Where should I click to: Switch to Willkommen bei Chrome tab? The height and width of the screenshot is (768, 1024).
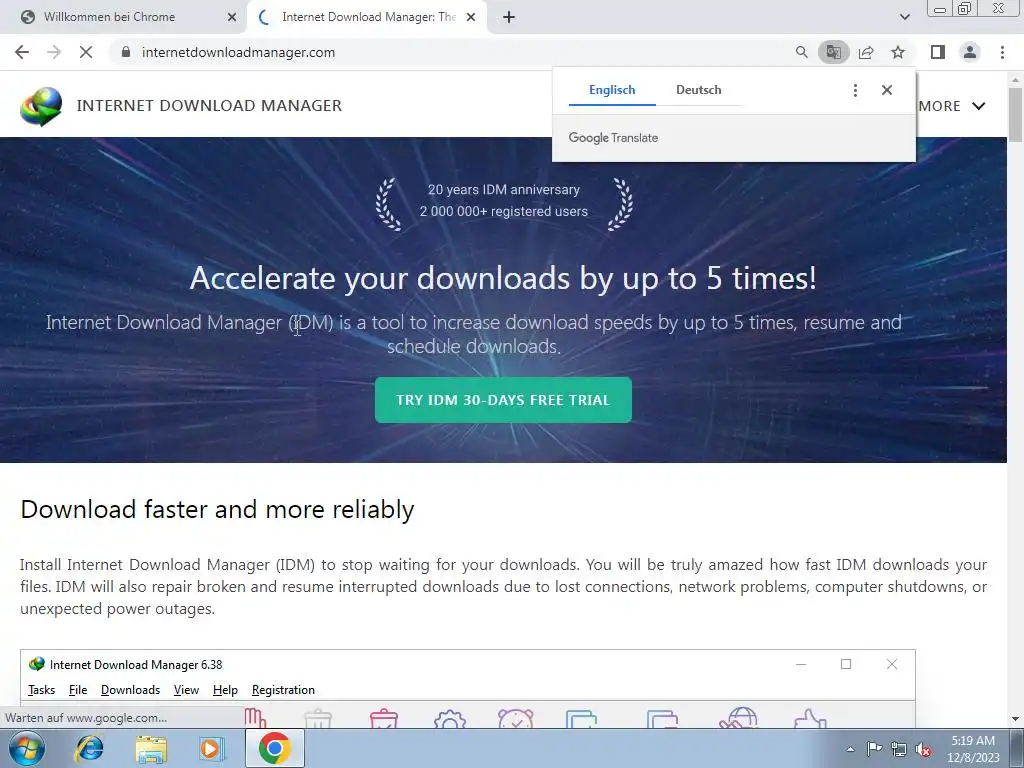point(124,17)
